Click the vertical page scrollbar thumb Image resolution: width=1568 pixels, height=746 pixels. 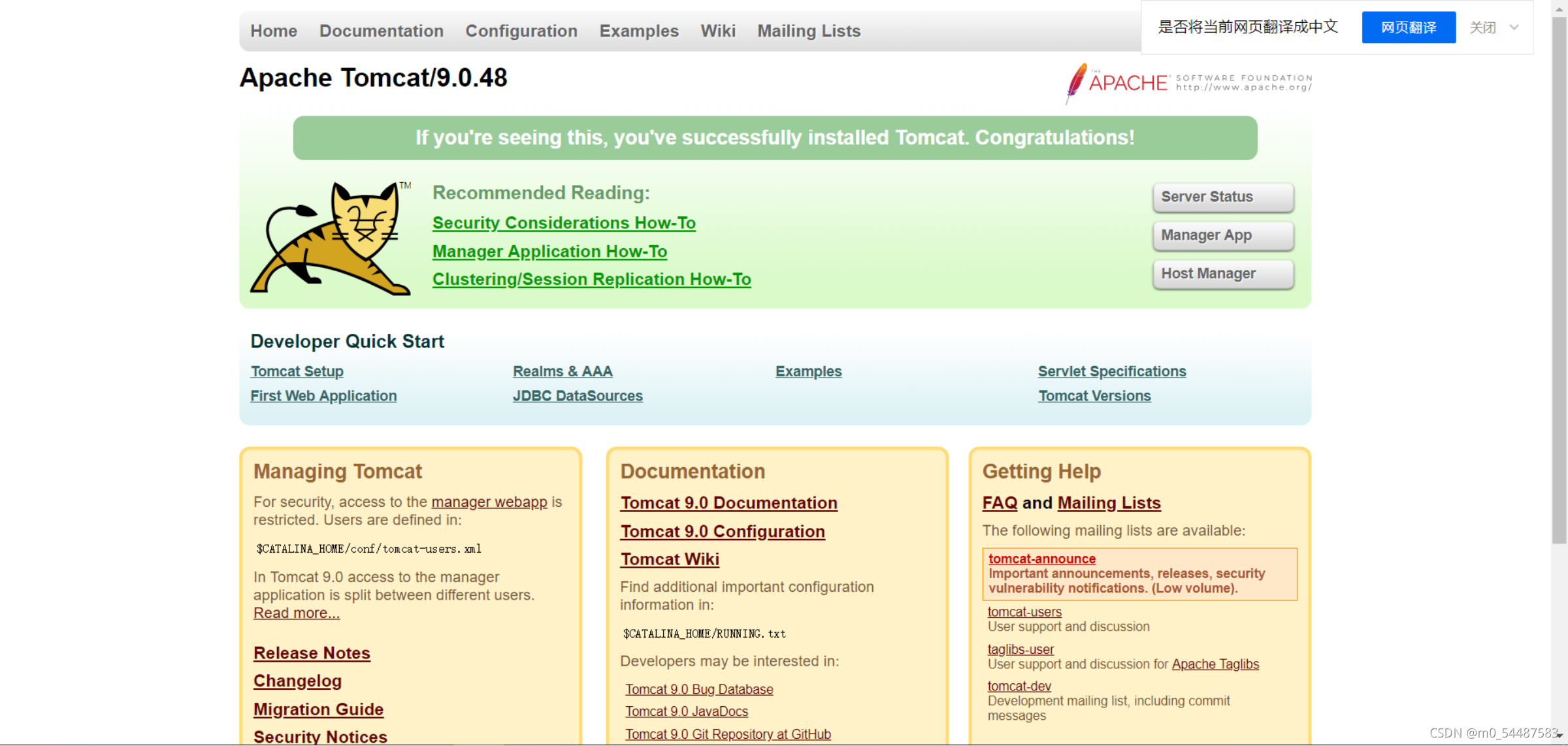pyautogui.click(x=1559, y=281)
